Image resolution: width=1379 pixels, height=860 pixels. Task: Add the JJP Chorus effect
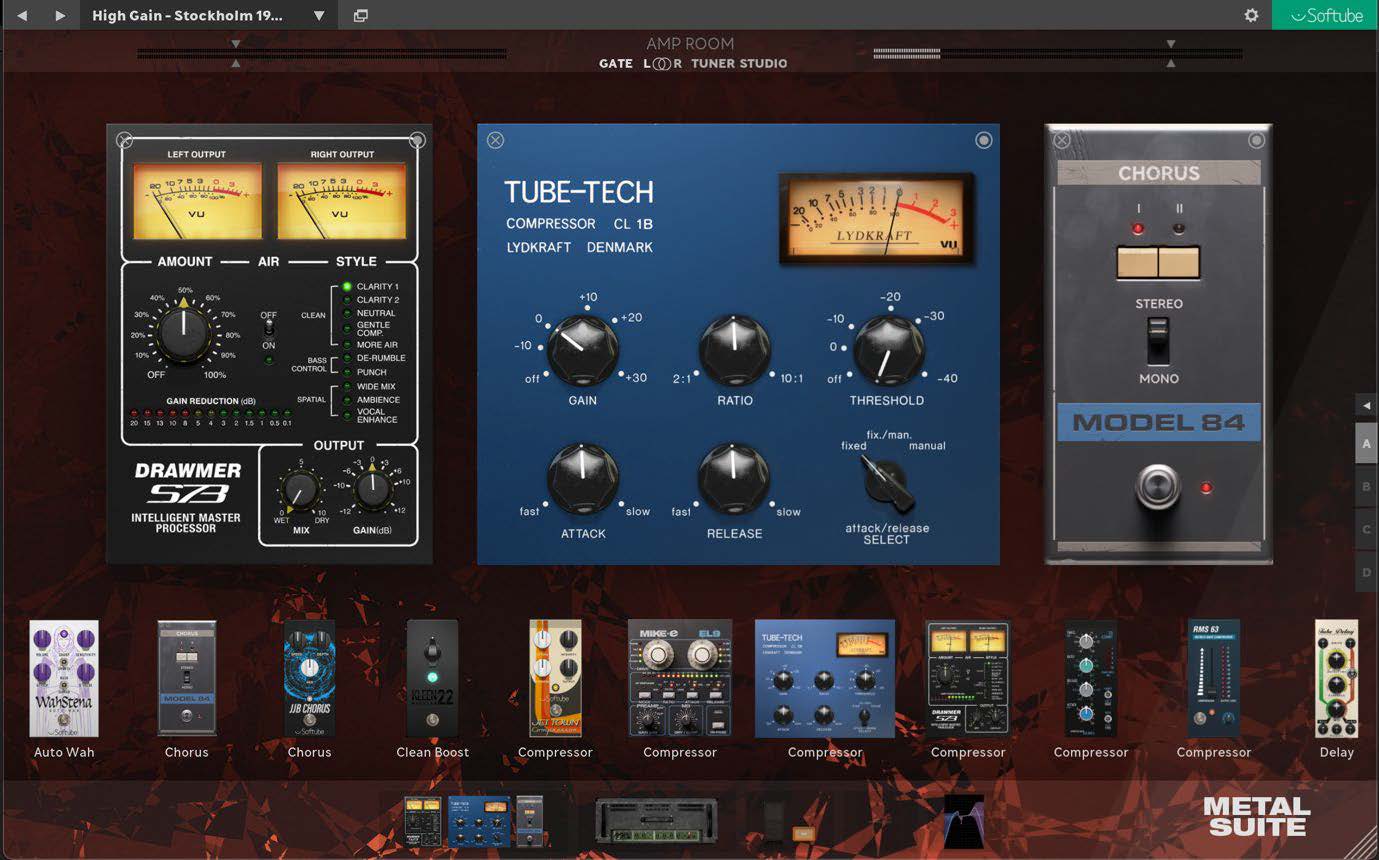pyautogui.click(x=309, y=678)
